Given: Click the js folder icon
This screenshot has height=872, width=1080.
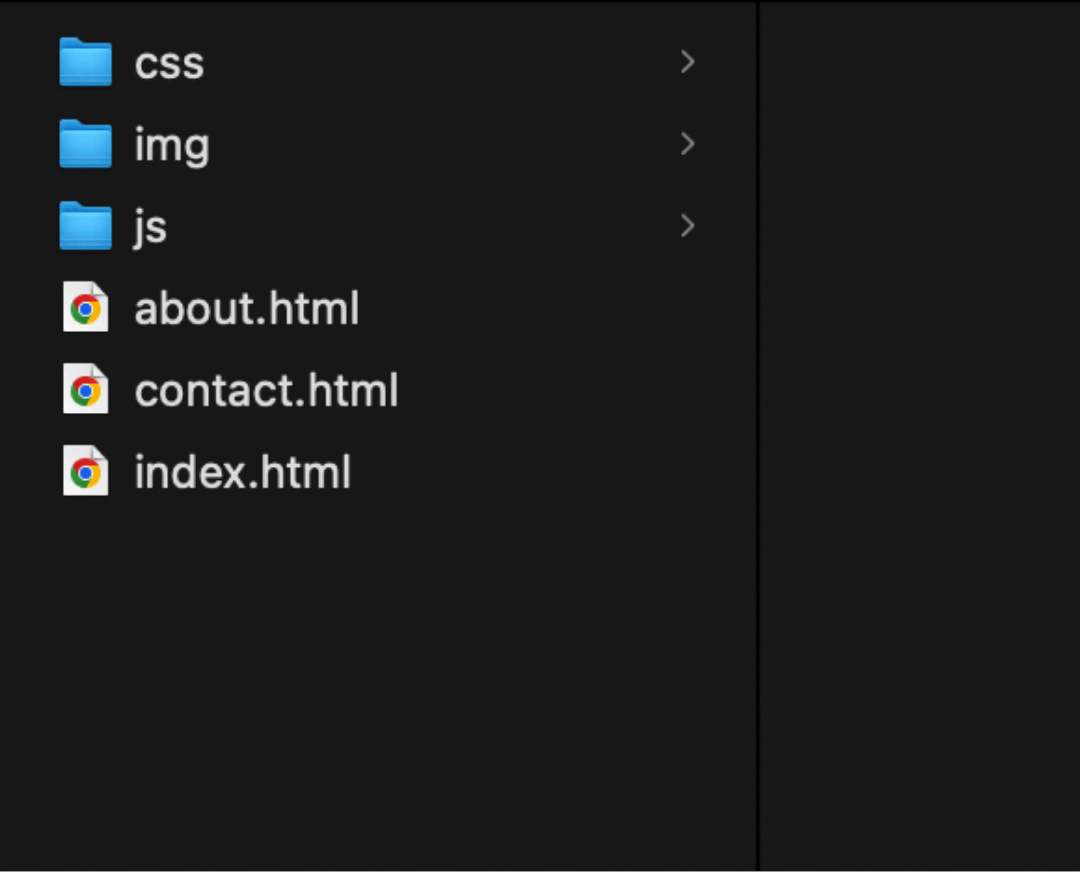Looking at the screenshot, I should (85, 226).
